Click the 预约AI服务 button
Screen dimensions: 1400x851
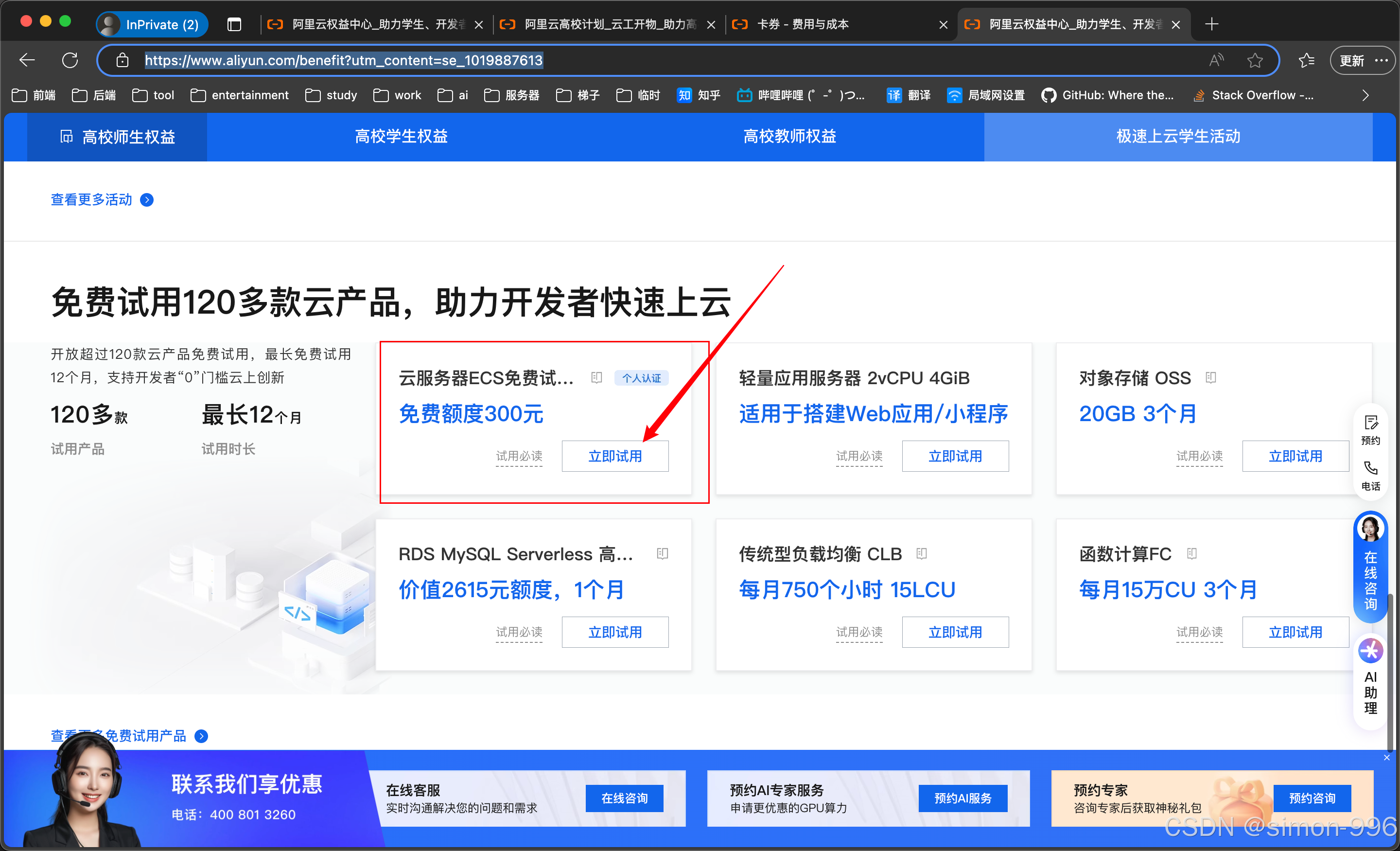click(962, 798)
